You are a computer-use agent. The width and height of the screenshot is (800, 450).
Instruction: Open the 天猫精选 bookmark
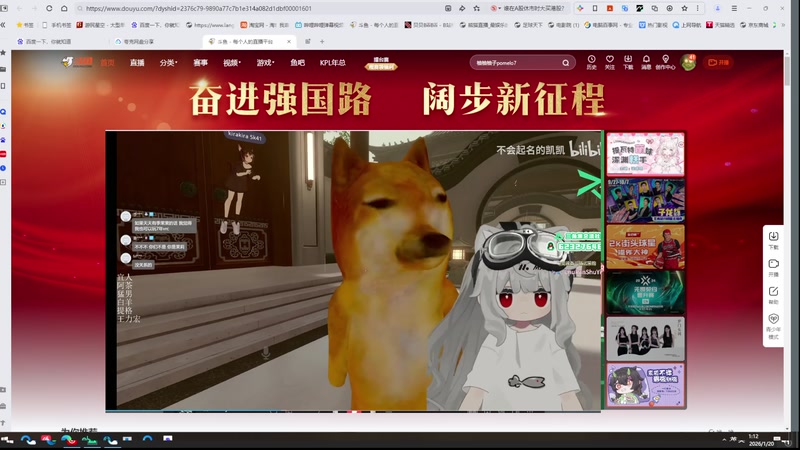720,24
